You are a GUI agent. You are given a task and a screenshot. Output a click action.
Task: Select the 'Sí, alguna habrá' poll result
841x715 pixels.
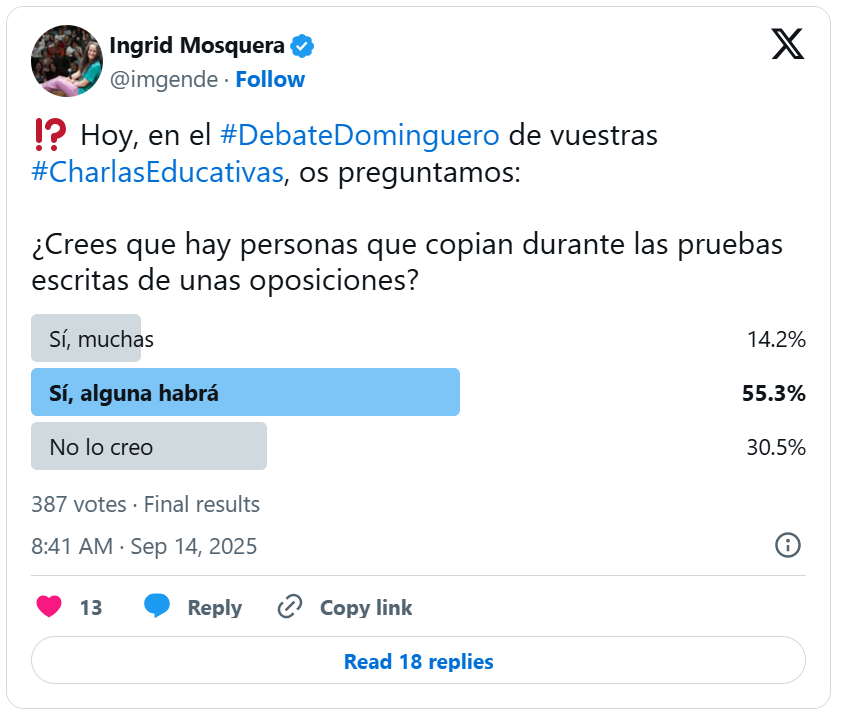tap(245, 393)
